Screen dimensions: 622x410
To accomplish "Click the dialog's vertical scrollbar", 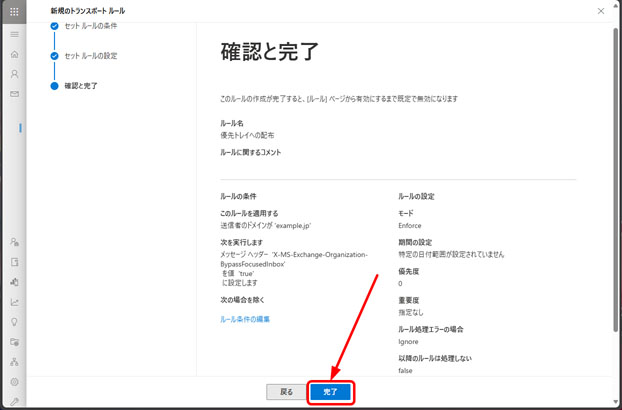I will (x=615, y=179).
